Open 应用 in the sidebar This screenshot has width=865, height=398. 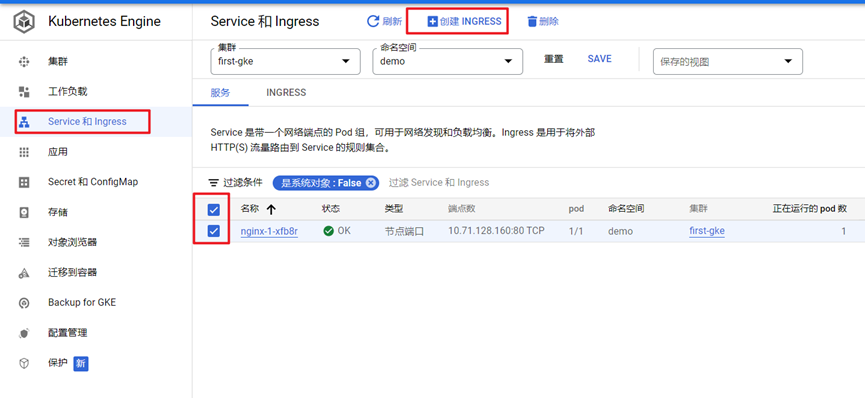58,152
